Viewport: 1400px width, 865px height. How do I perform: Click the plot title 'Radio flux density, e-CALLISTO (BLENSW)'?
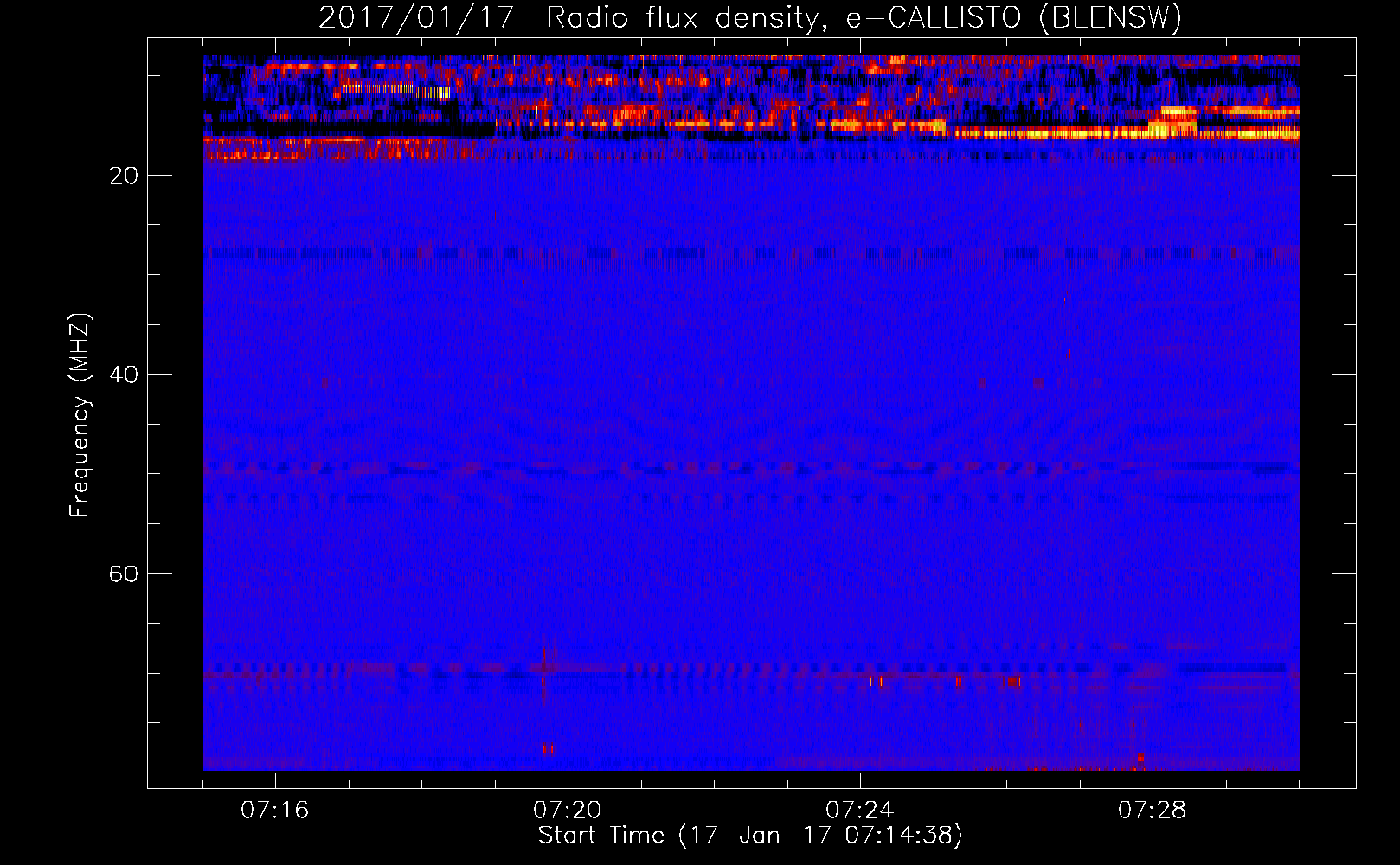click(864, 18)
